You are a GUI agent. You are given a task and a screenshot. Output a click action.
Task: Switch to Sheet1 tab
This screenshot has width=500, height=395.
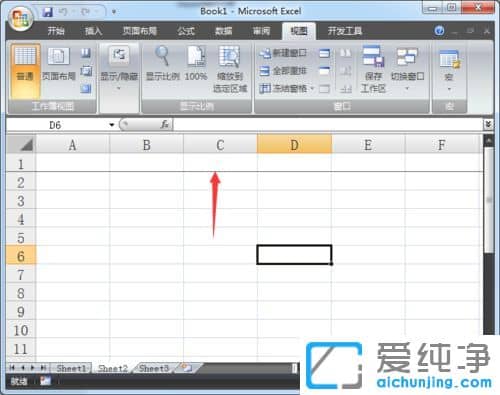pos(71,368)
